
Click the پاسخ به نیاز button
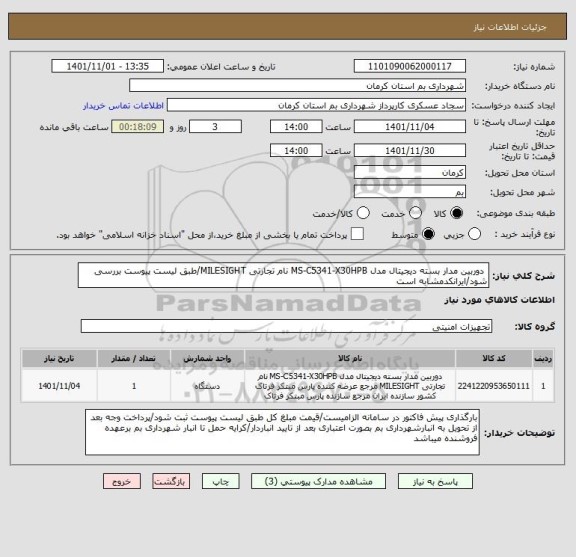435,481
